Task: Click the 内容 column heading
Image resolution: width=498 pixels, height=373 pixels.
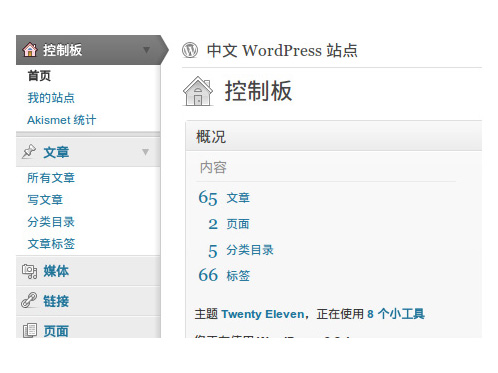Action: 213,167
